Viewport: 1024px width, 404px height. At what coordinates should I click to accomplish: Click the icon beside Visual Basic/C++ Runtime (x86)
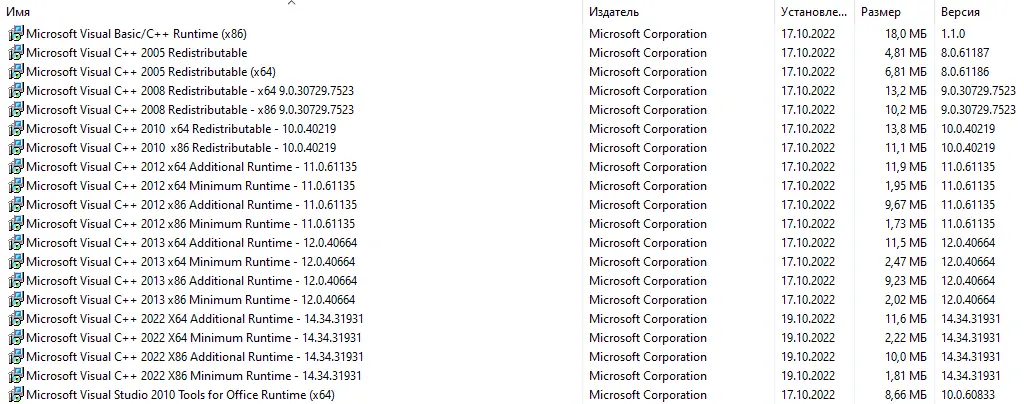point(16,34)
